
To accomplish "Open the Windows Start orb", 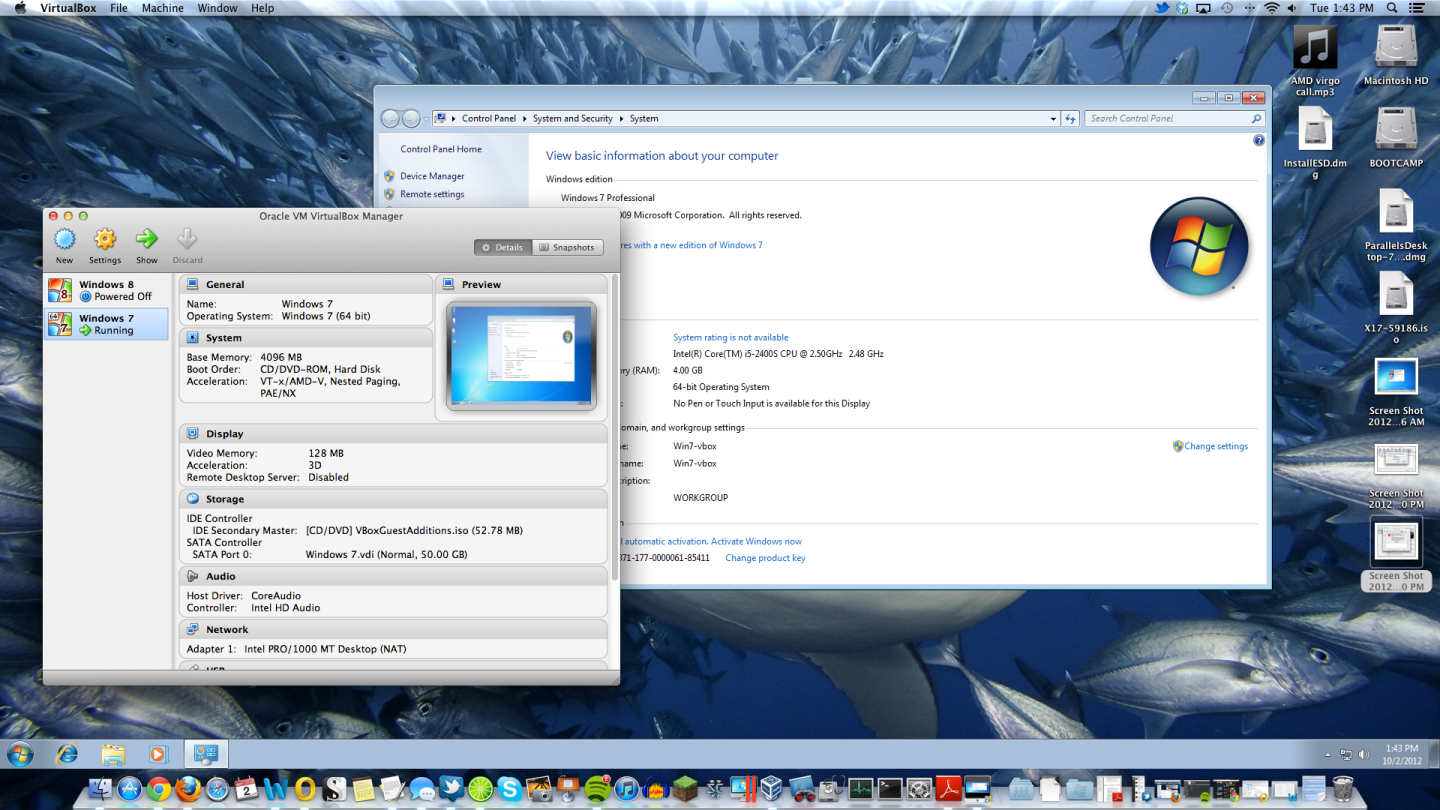I will tap(20, 753).
